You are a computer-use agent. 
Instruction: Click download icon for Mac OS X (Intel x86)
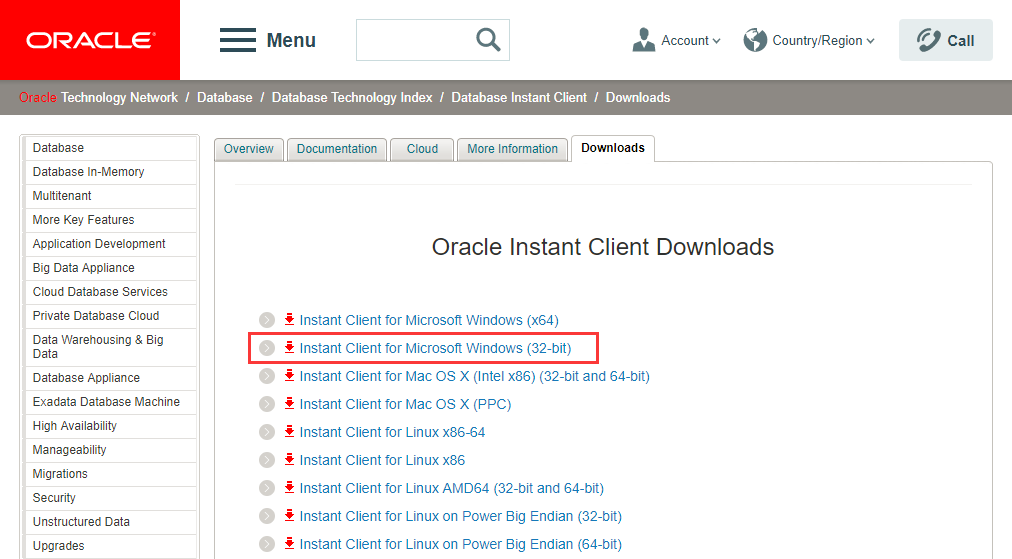(x=289, y=376)
